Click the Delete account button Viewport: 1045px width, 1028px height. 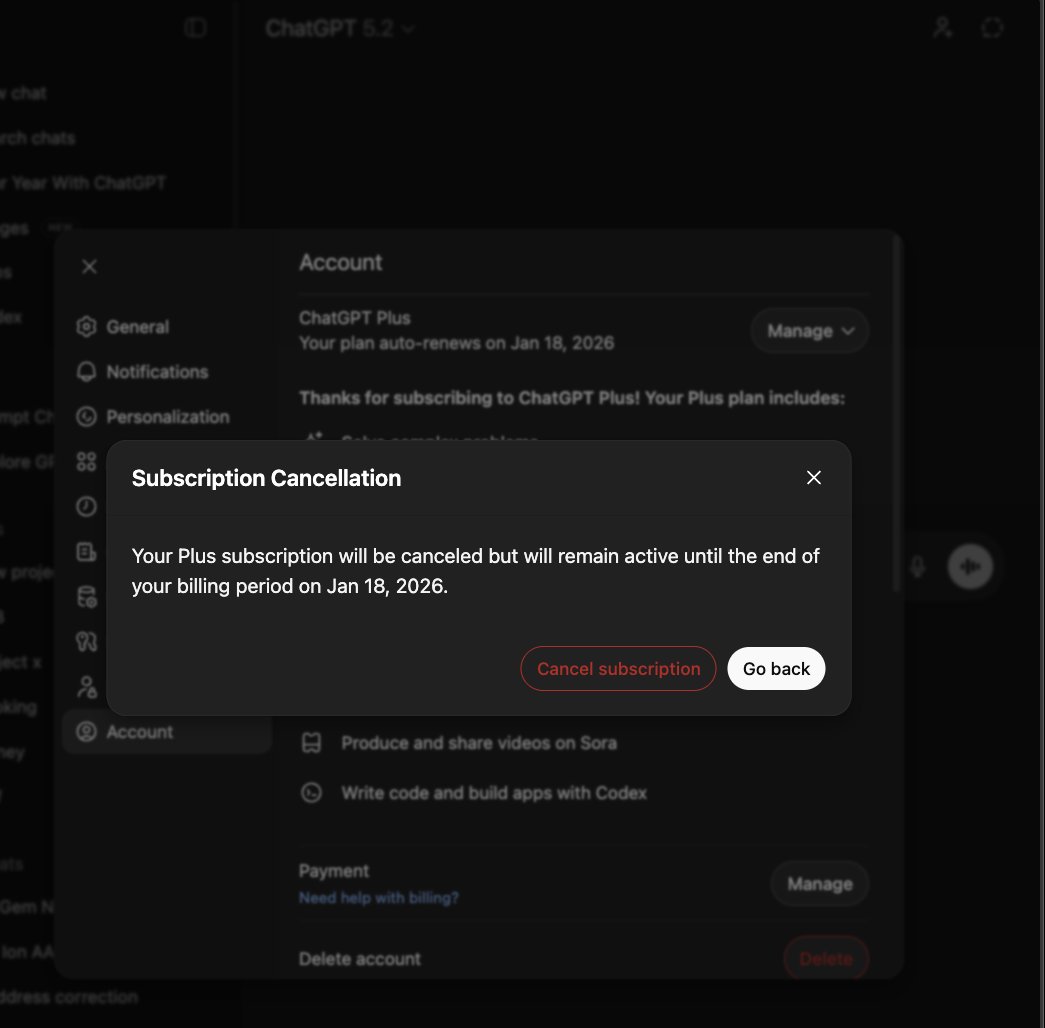(x=826, y=958)
